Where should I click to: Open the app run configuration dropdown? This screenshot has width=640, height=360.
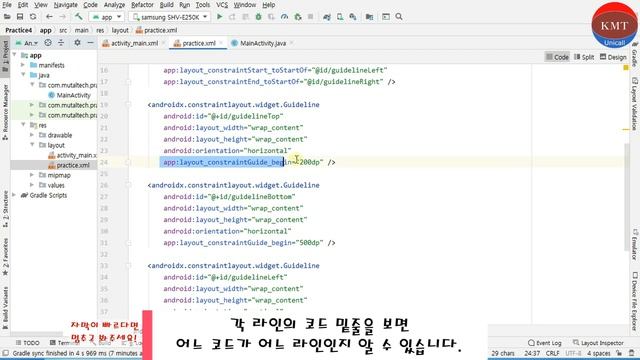pos(107,17)
